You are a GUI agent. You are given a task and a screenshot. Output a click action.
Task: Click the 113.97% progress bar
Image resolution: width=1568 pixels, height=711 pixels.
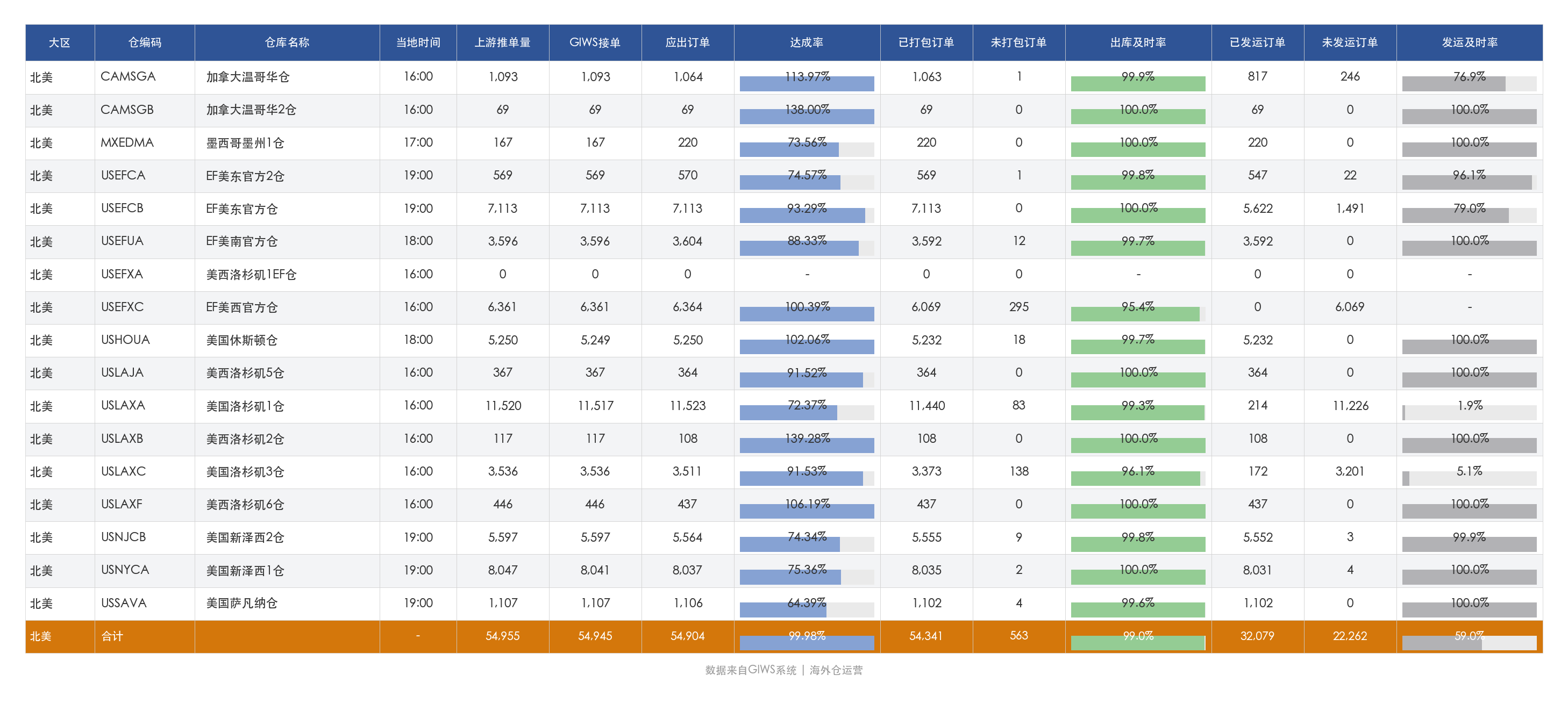click(x=807, y=83)
